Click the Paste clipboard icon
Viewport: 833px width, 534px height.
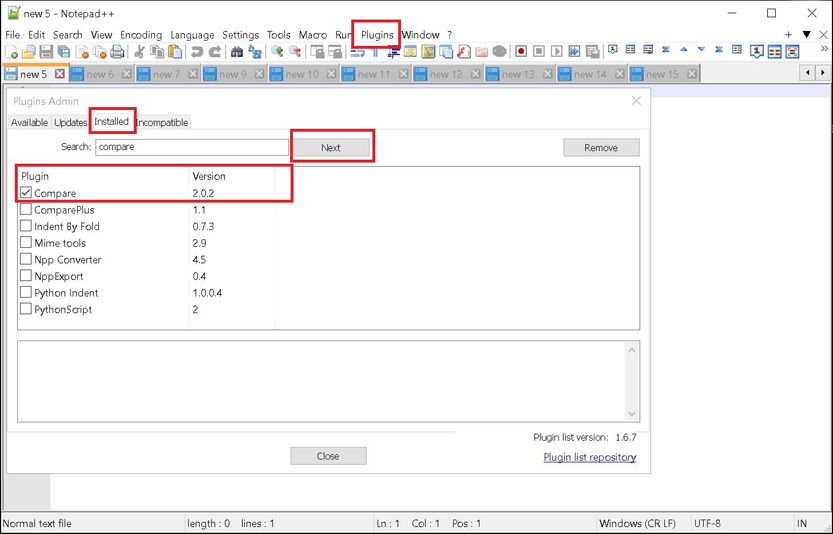pos(175,52)
